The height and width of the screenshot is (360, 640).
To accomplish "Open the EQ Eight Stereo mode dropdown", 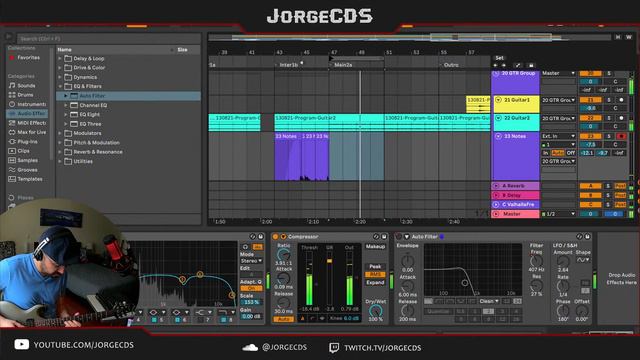I will [251, 261].
